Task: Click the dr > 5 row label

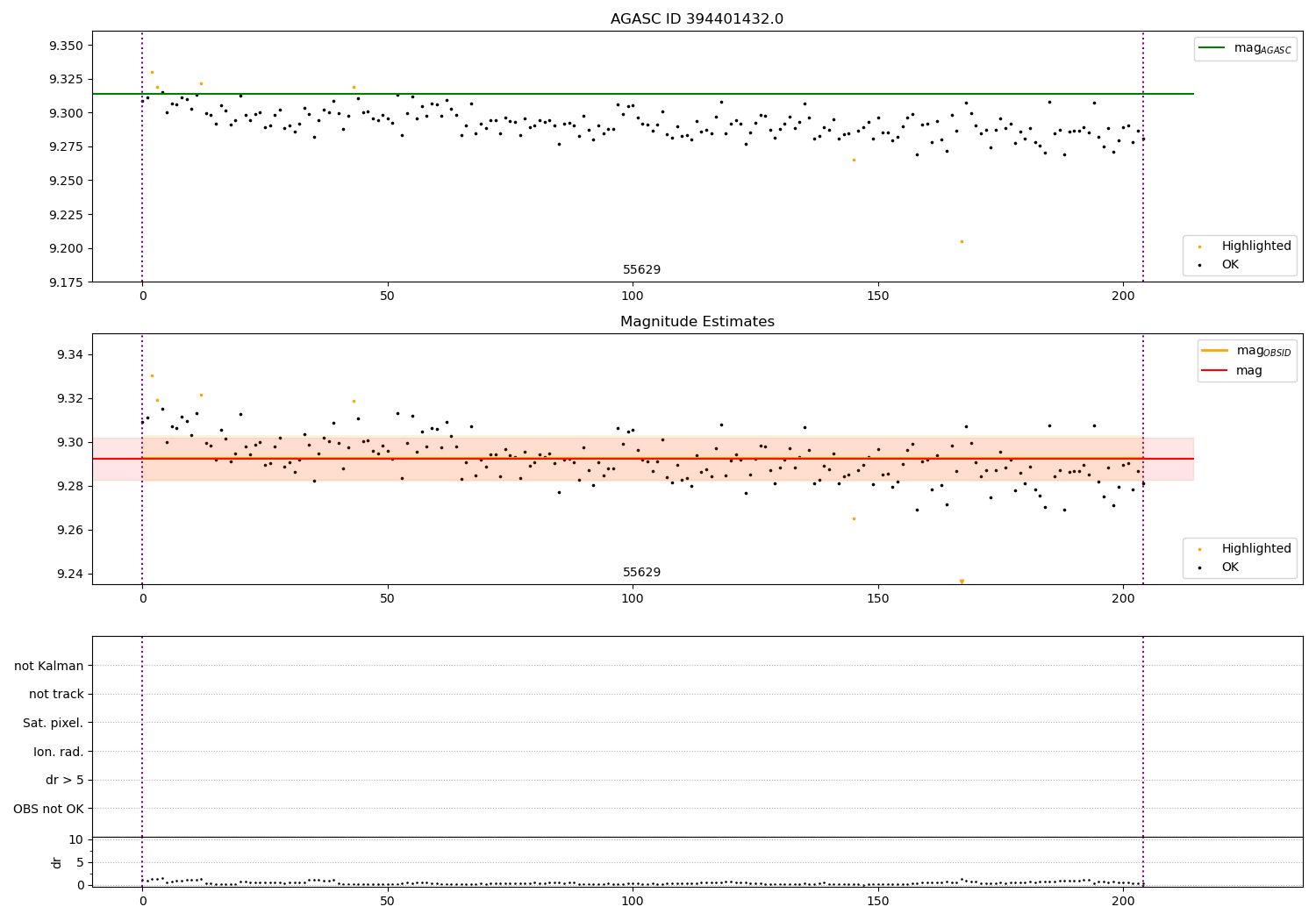Action: pyautogui.click(x=65, y=780)
